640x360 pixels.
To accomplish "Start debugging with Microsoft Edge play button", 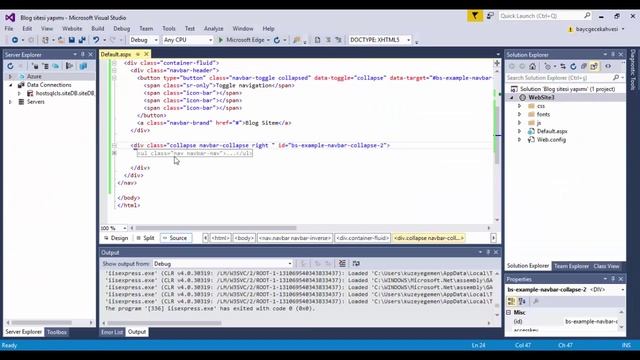I will pyautogui.click(x=221, y=40).
